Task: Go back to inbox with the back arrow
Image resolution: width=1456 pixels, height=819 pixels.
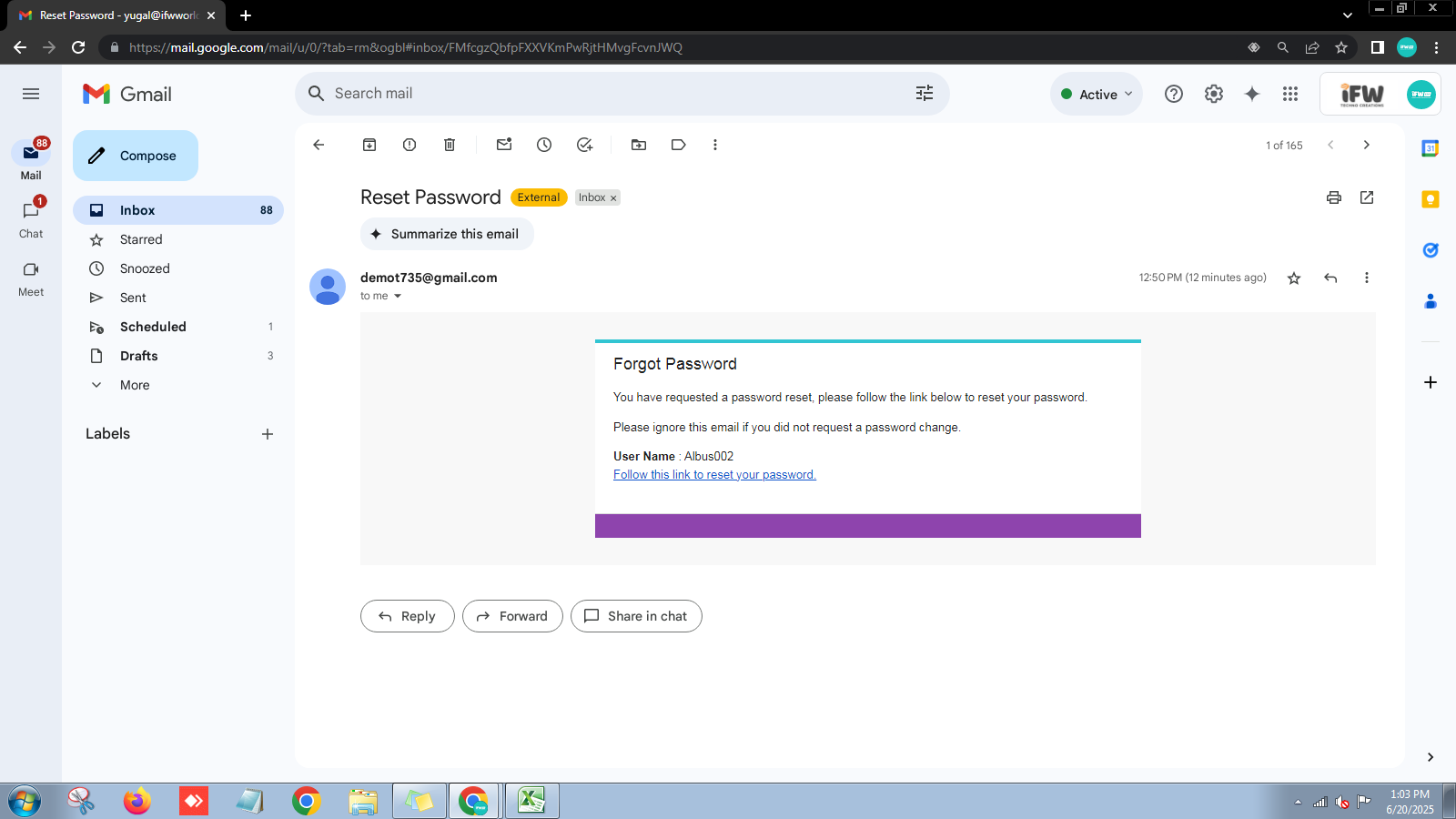Action: coord(318,145)
